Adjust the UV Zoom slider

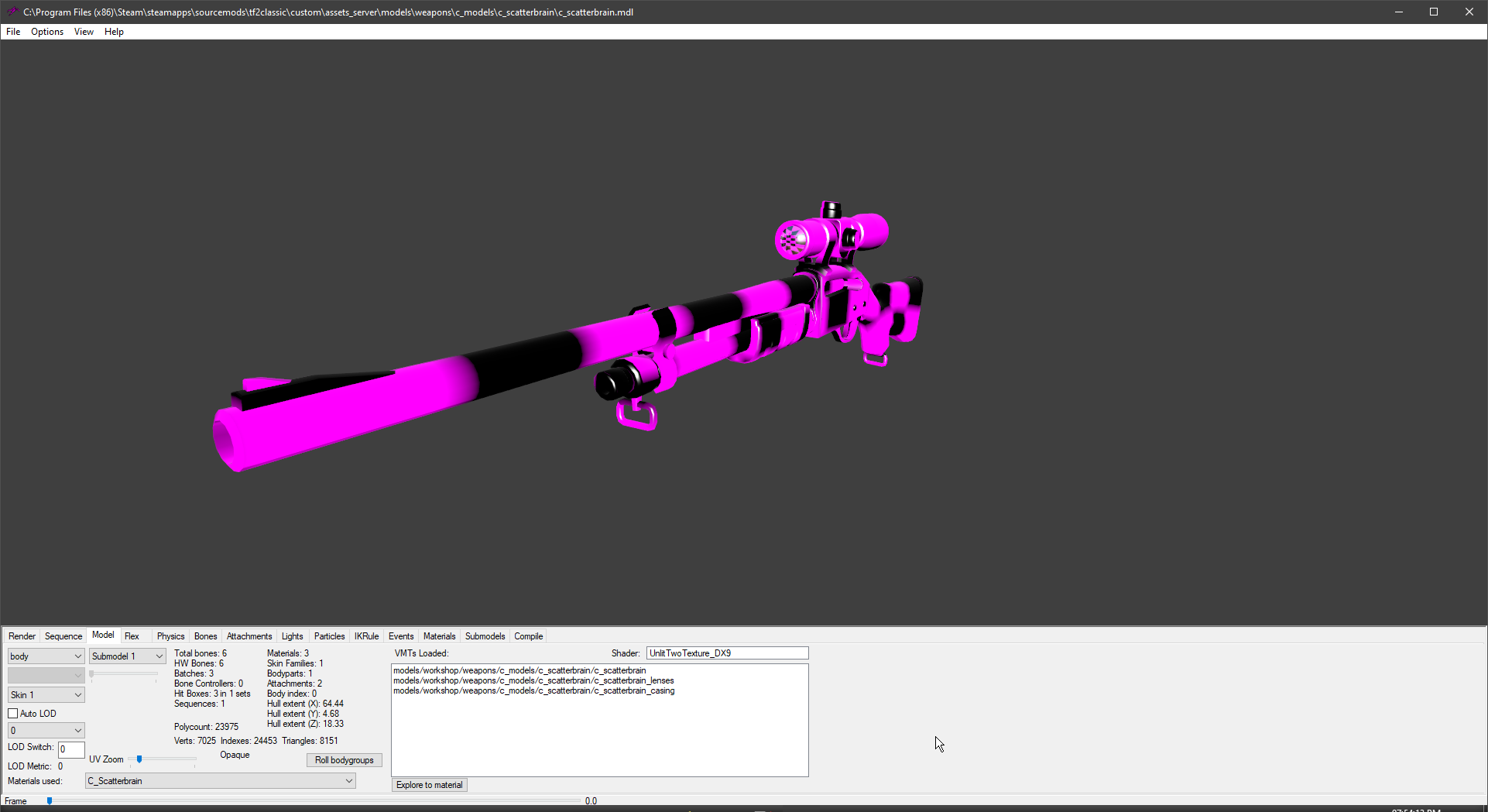(x=139, y=759)
